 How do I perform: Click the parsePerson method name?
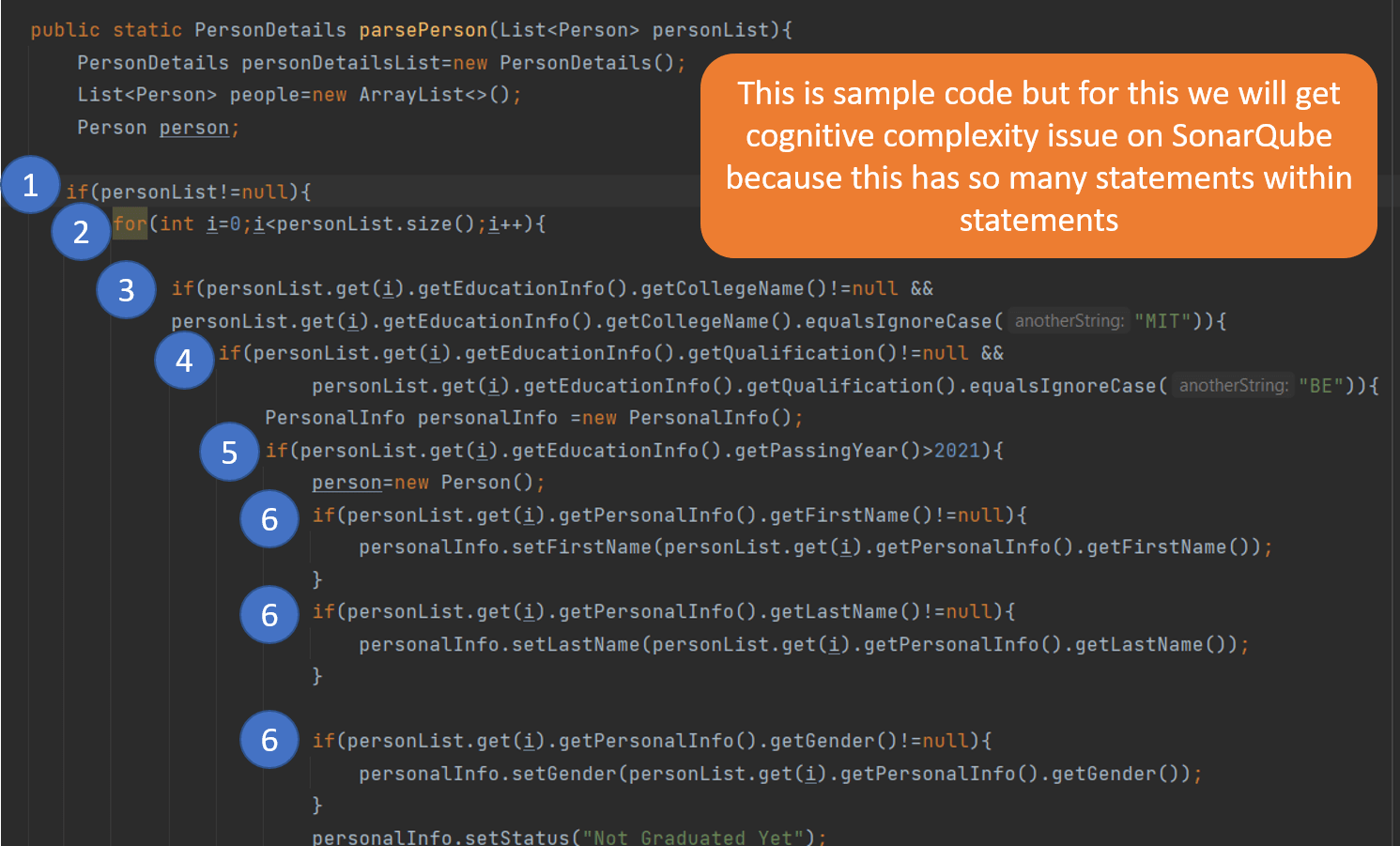(423, 30)
